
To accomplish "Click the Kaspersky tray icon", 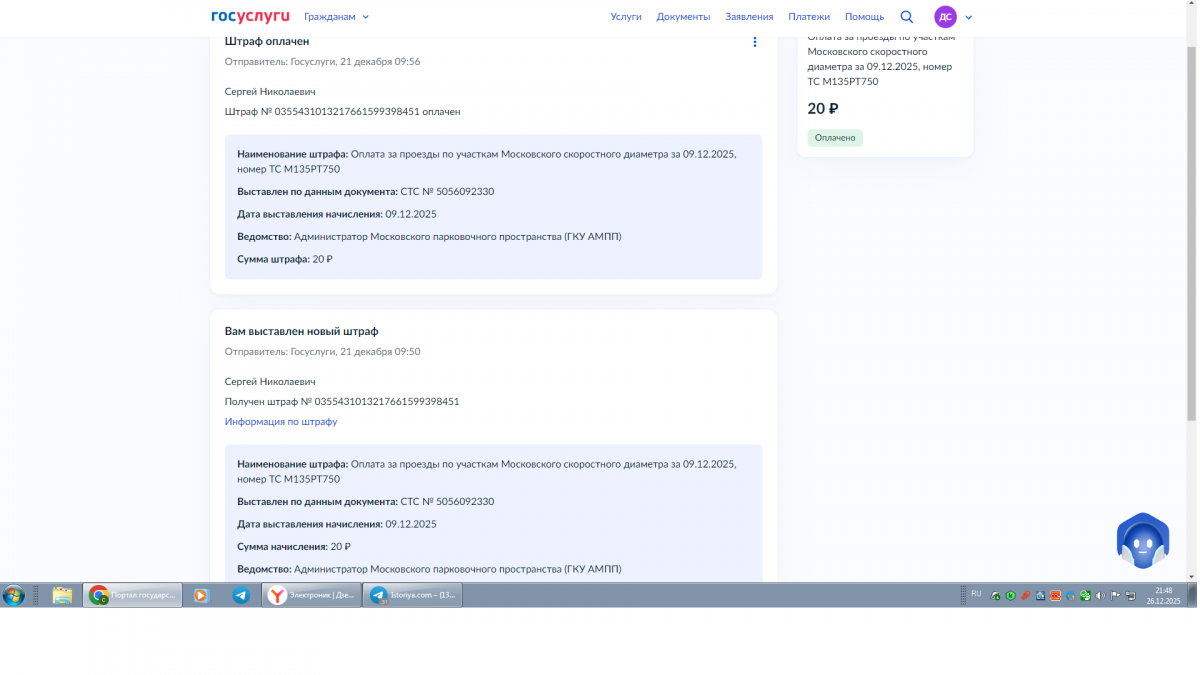I will (x=1010, y=596).
